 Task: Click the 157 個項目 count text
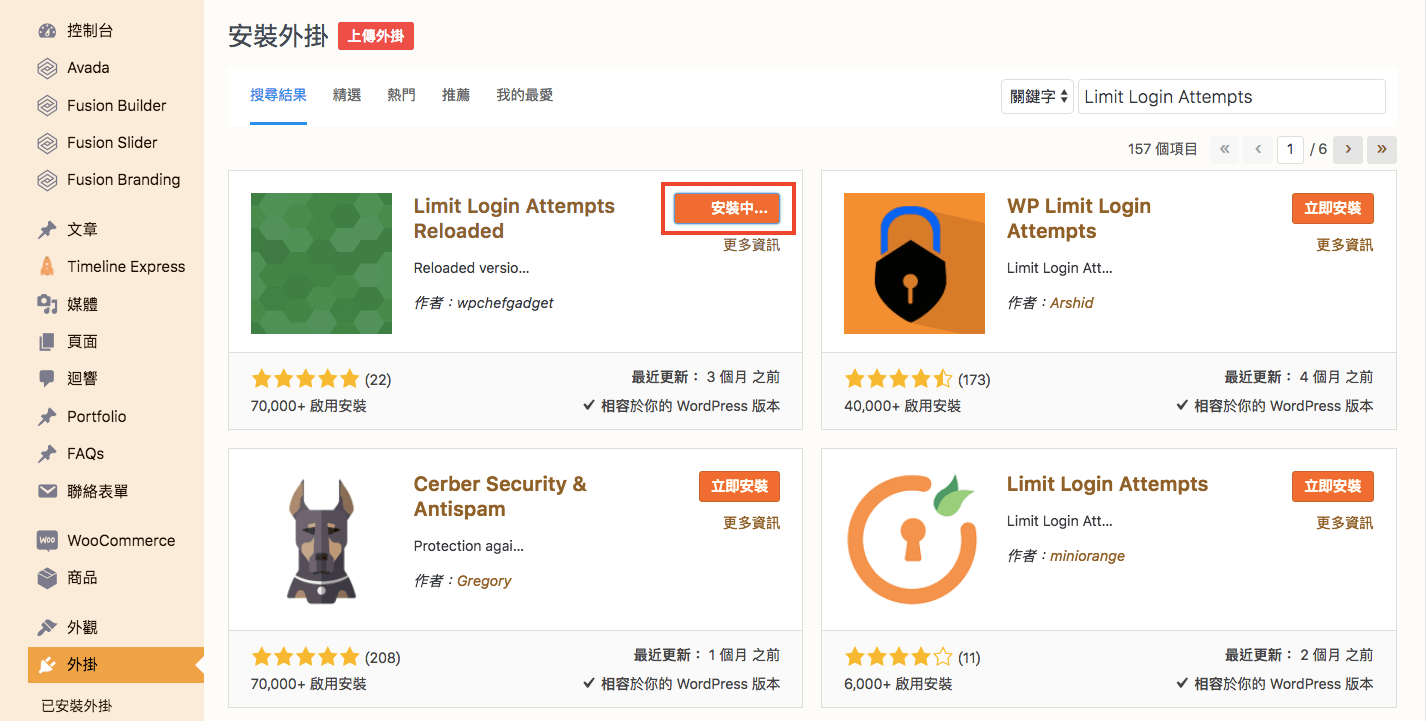coord(1163,149)
